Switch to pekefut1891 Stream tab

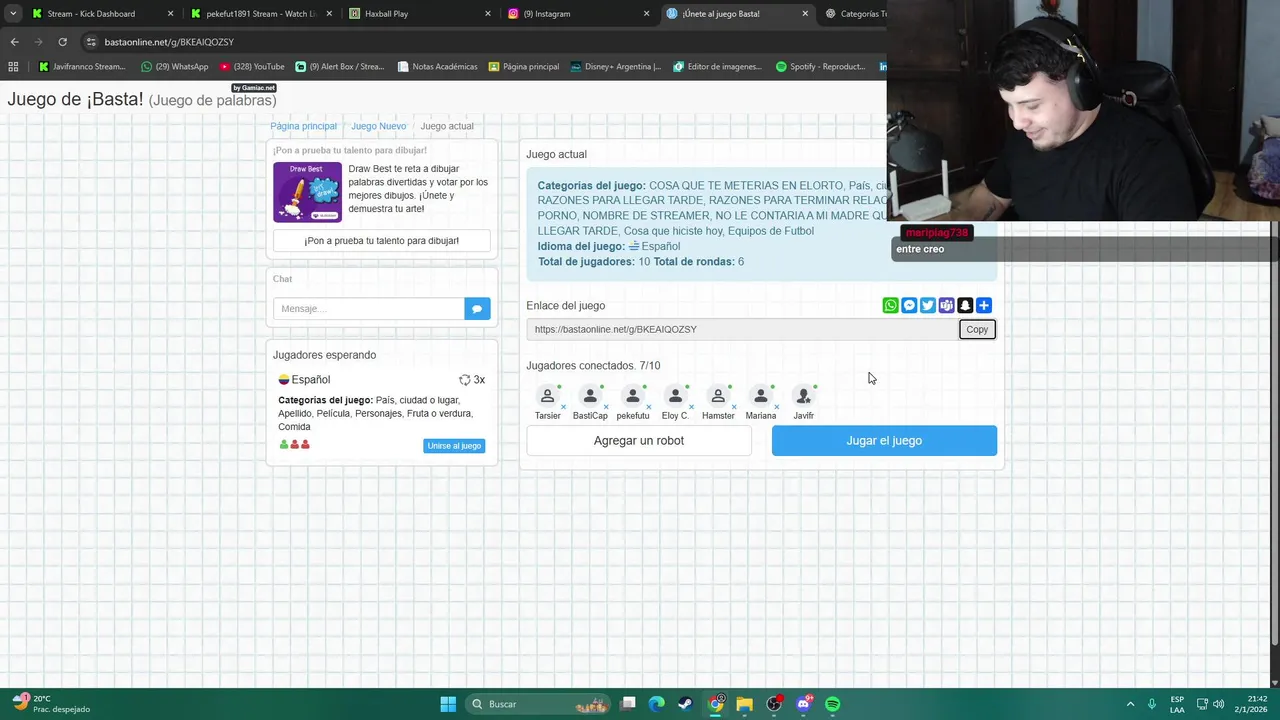coord(260,14)
